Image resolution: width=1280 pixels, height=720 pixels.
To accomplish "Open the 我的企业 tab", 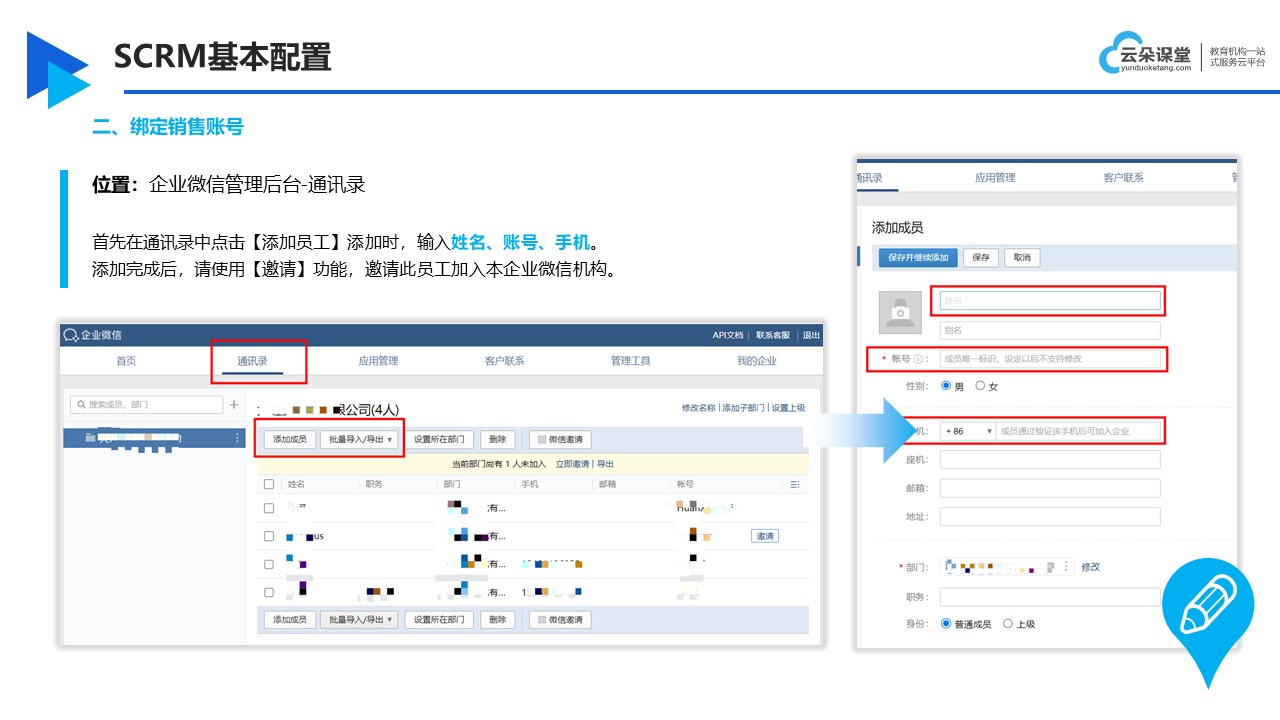I will (757, 361).
